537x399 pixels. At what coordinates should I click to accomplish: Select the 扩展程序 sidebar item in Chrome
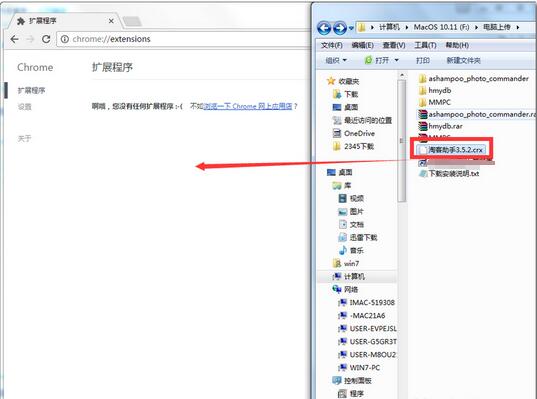(x=32, y=90)
